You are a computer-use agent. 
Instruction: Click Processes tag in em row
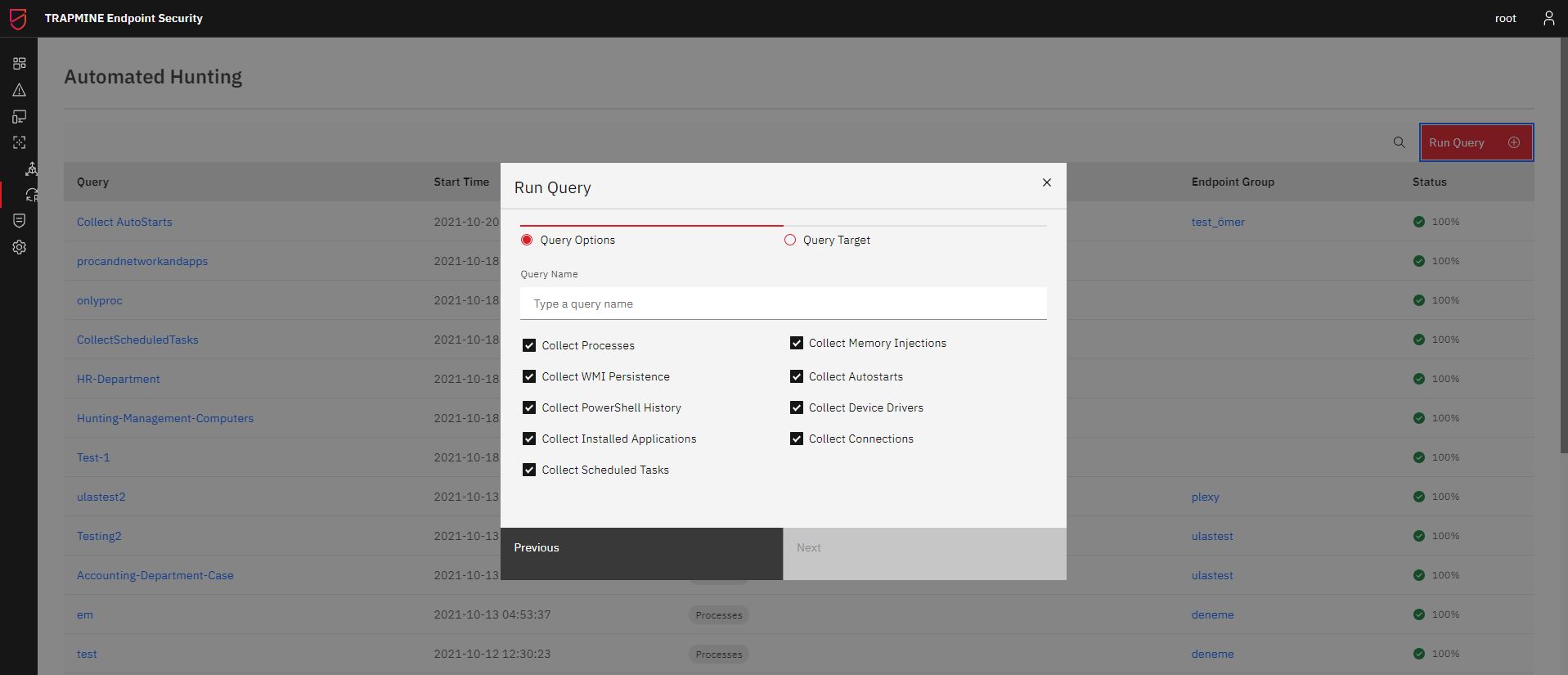click(719, 614)
